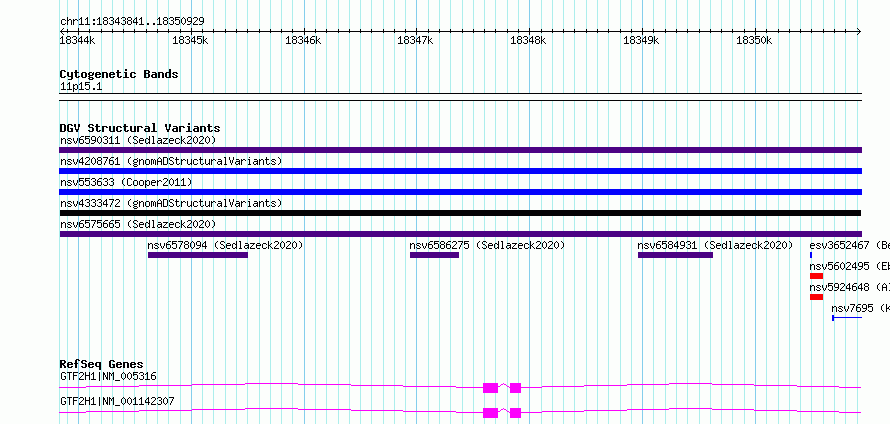Click the first exon block of GTF2H1|NM_001142307
The image size is (890, 424).
[x=490, y=413]
